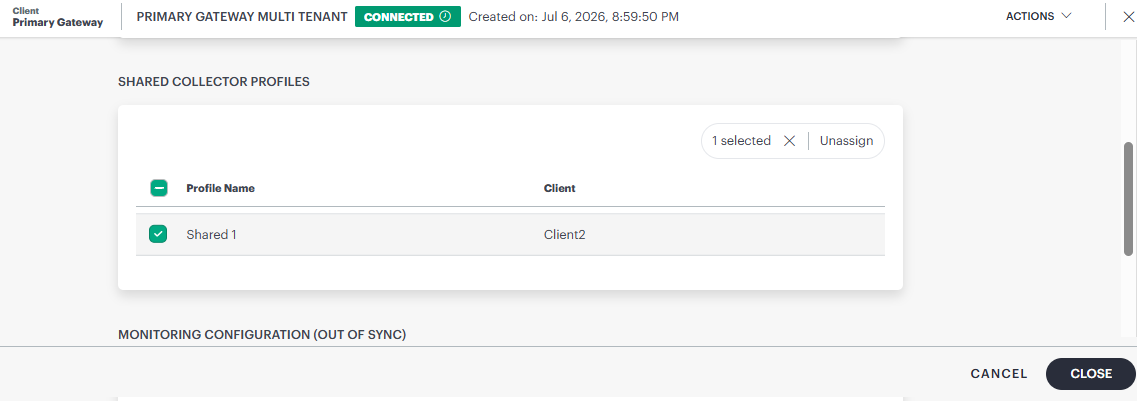Click the CLOSE button

pos(1091,374)
